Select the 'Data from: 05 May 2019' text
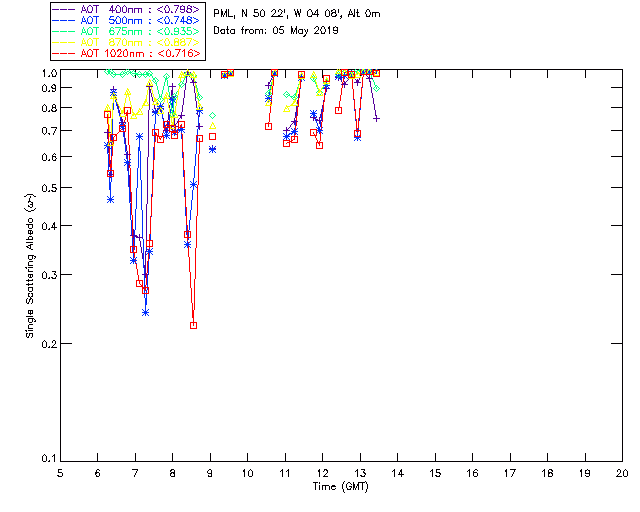 [276, 31]
